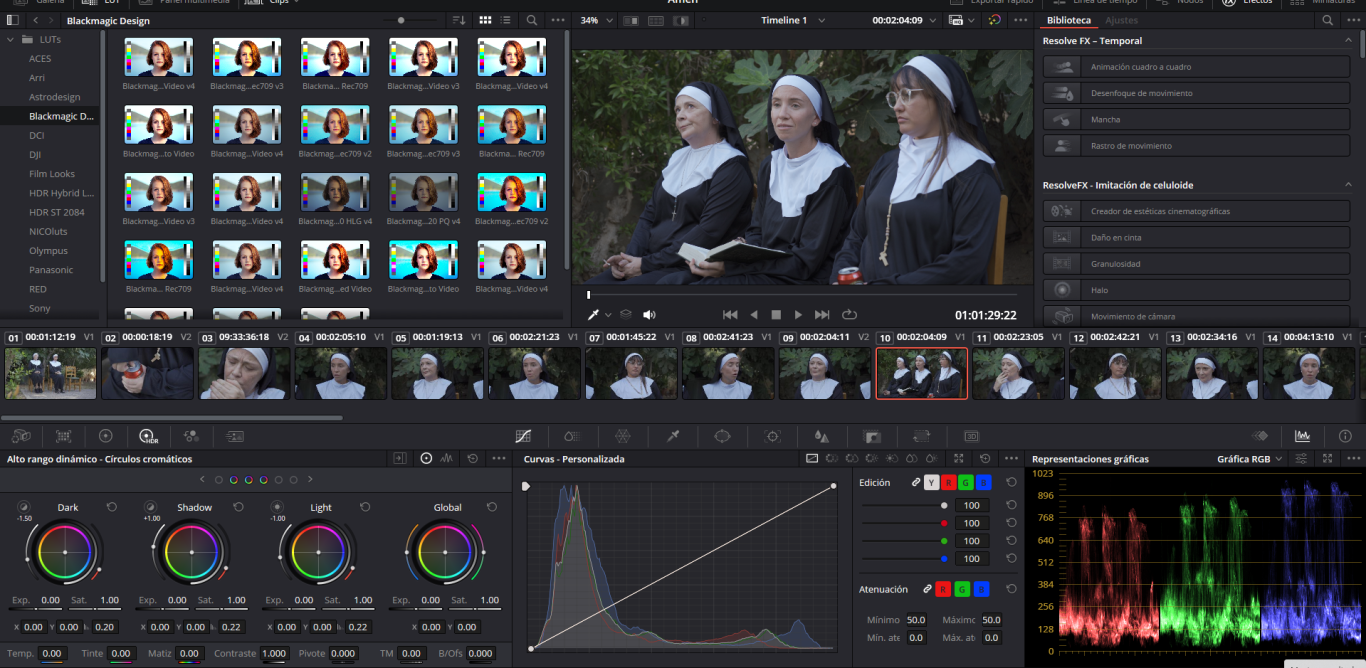1366x668 pixels.
Task: Stop viewer playback
Action: coord(776,315)
